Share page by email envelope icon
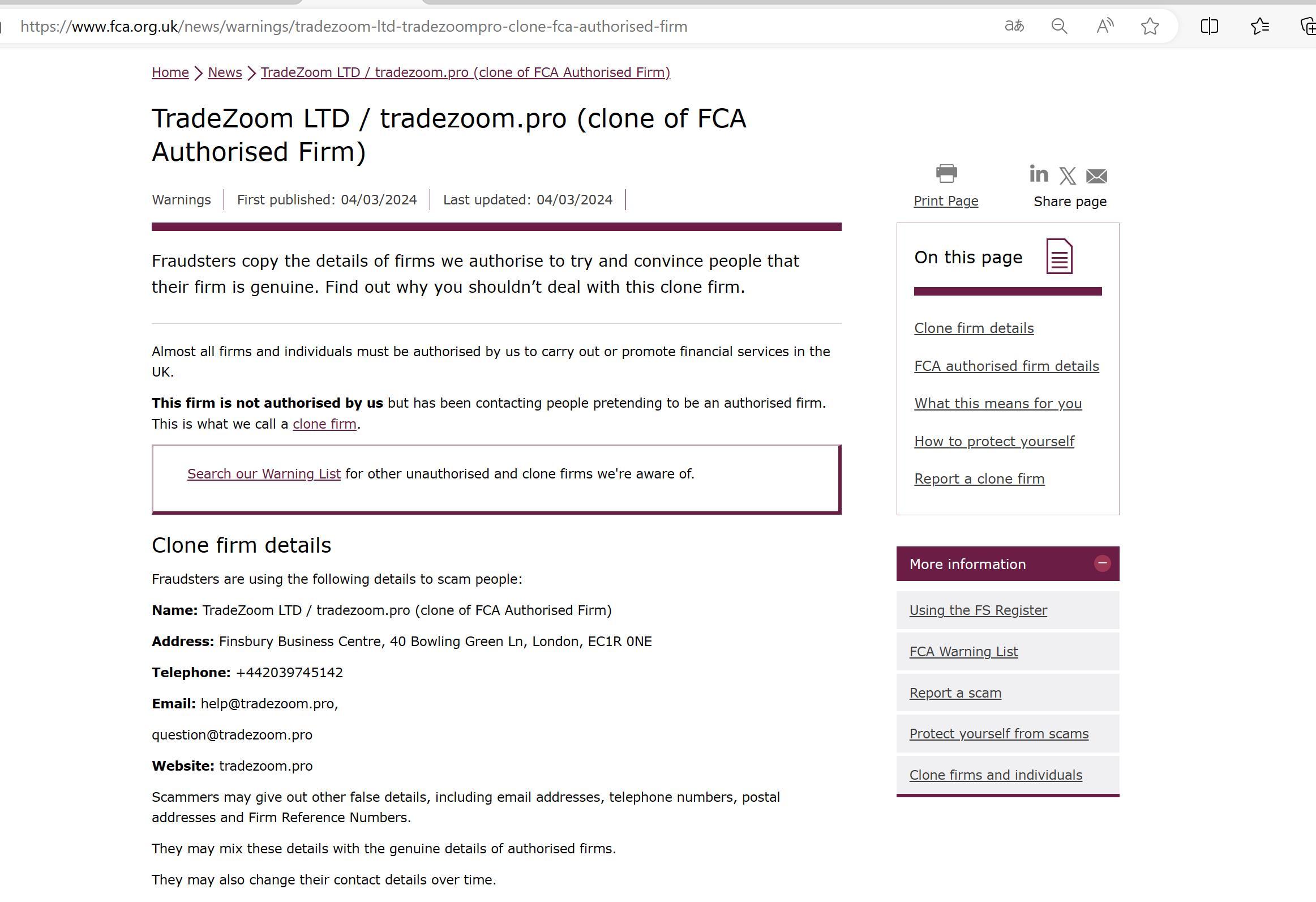 click(1096, 176)
